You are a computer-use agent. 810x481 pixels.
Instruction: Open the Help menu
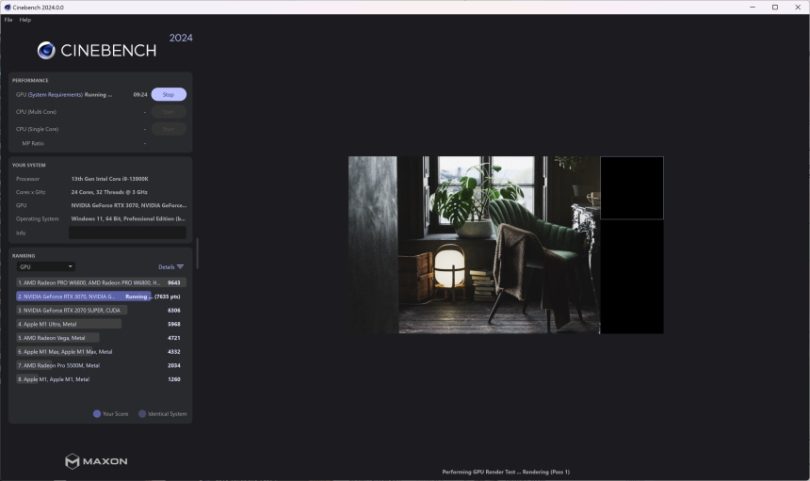tap(25, 20)
